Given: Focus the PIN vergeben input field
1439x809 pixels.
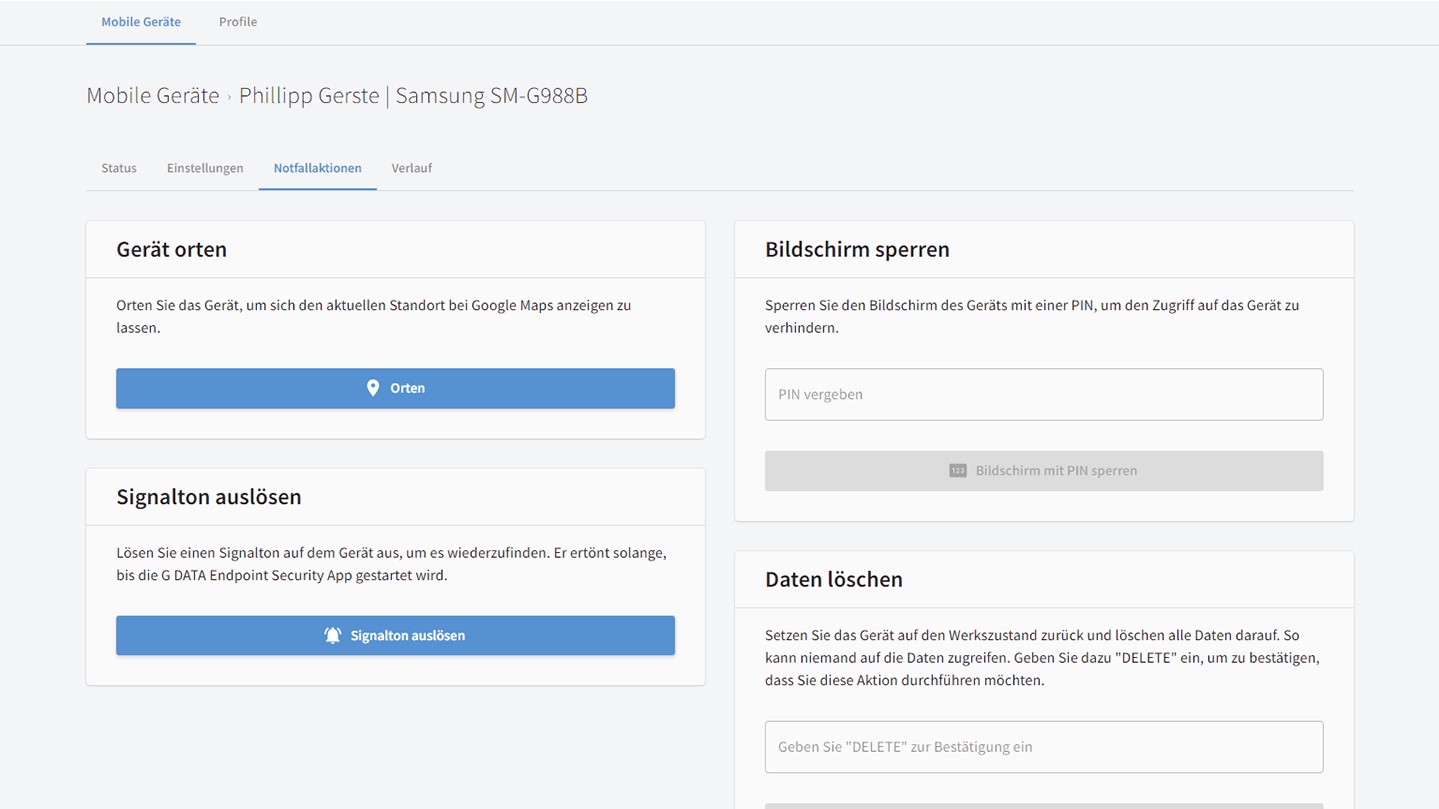Looking at the screenshot, I should (1043, 394).
